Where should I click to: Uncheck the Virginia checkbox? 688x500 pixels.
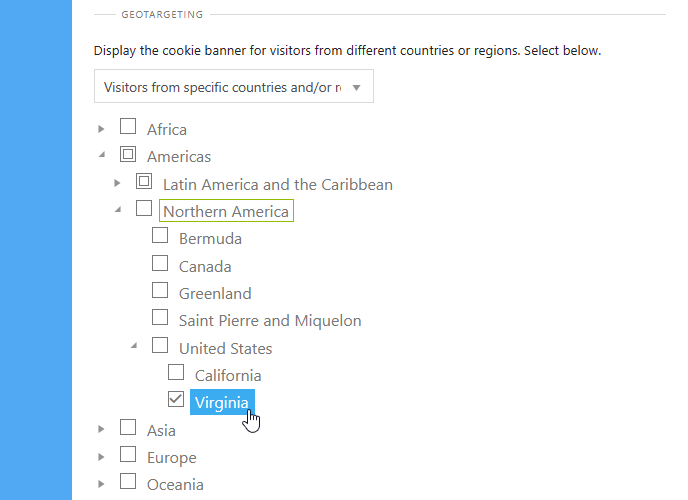pos(176,399)
